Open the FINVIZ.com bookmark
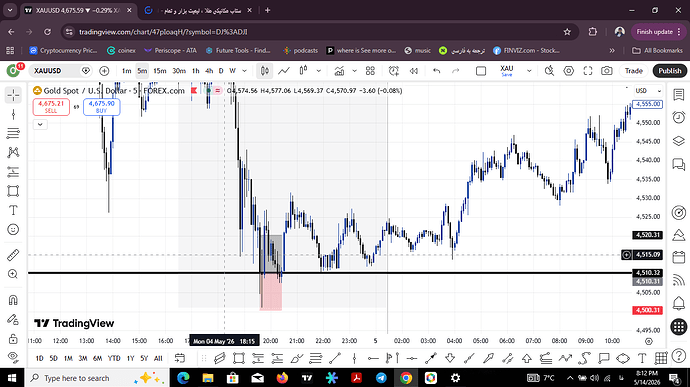Screen dimensions: 690x387 [527, 51]
